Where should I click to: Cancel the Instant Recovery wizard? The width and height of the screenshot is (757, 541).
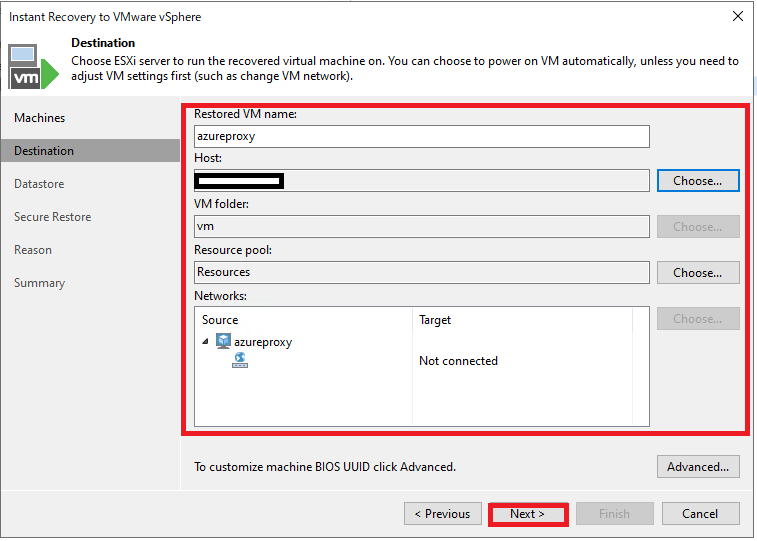click(x=700, y=513)
